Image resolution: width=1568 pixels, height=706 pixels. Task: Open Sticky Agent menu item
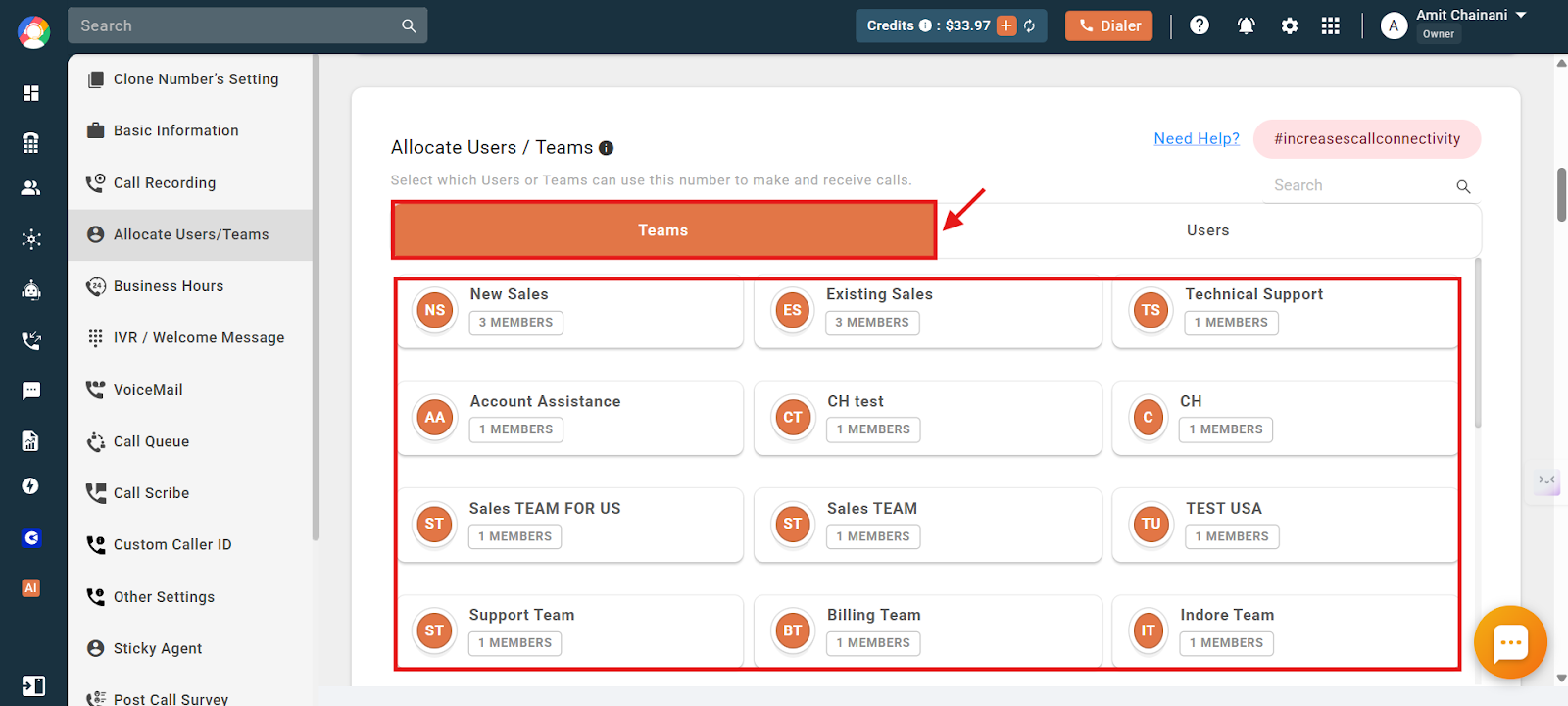point(190,649)
